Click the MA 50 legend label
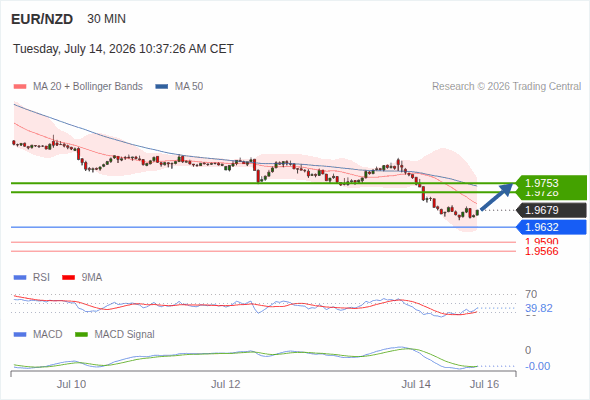This screenshot has height=400, width=590. [x=189, y=87]
